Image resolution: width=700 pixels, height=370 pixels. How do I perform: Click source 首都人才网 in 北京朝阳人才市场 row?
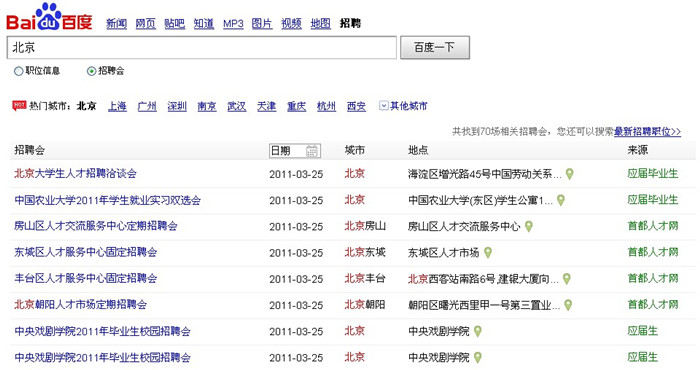point(653,305)
